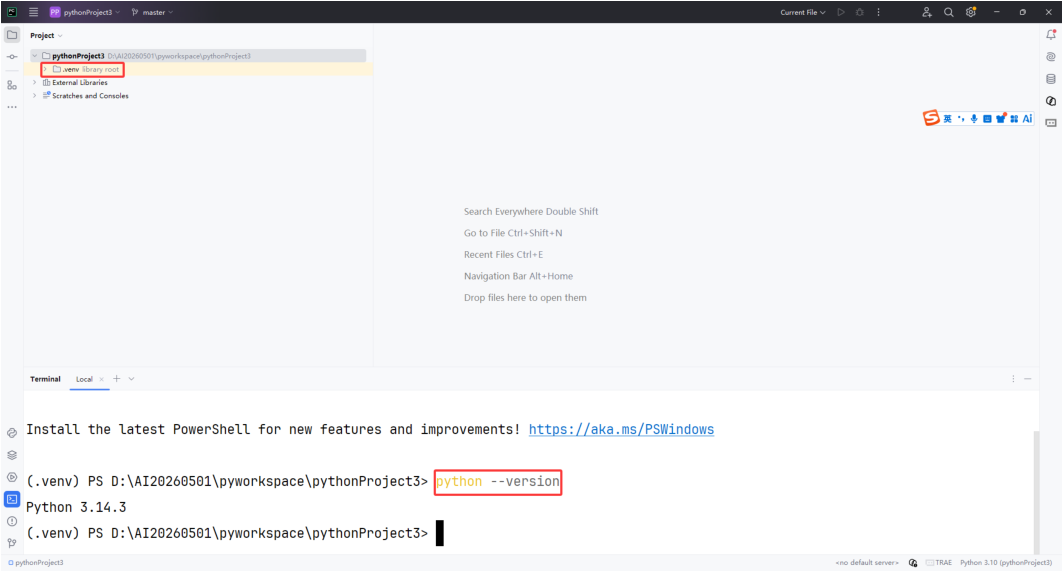Collapse the pythonProject3 root tree node
Screen dimensions: 1063x572
(x=35, y=56)
